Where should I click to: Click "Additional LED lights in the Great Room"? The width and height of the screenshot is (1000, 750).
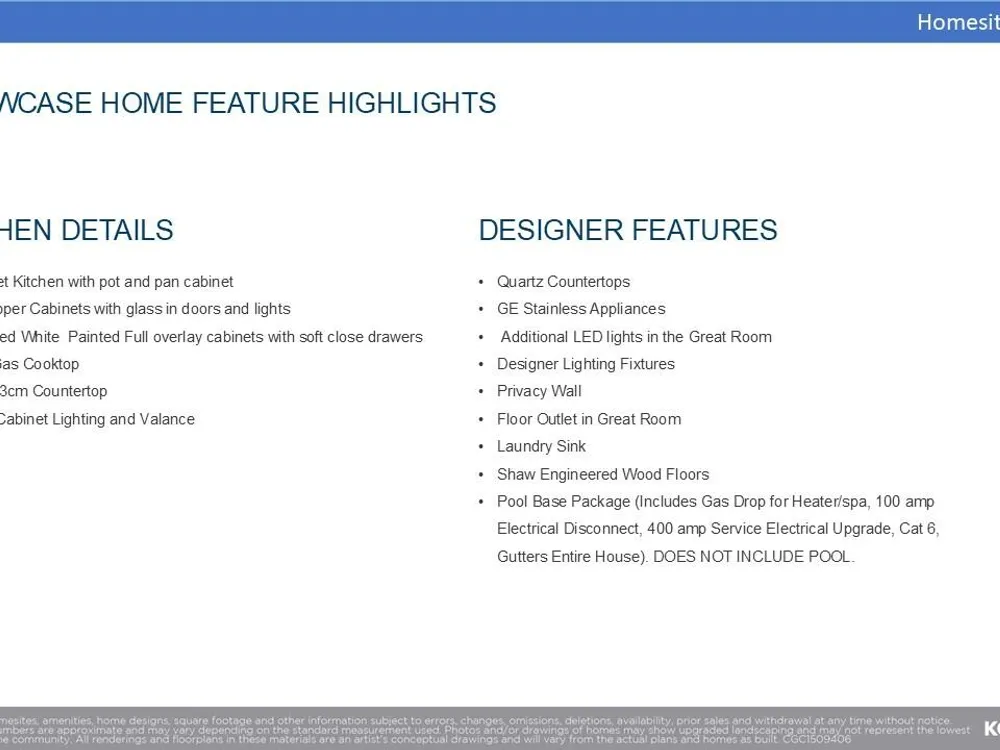coord(636,337)
